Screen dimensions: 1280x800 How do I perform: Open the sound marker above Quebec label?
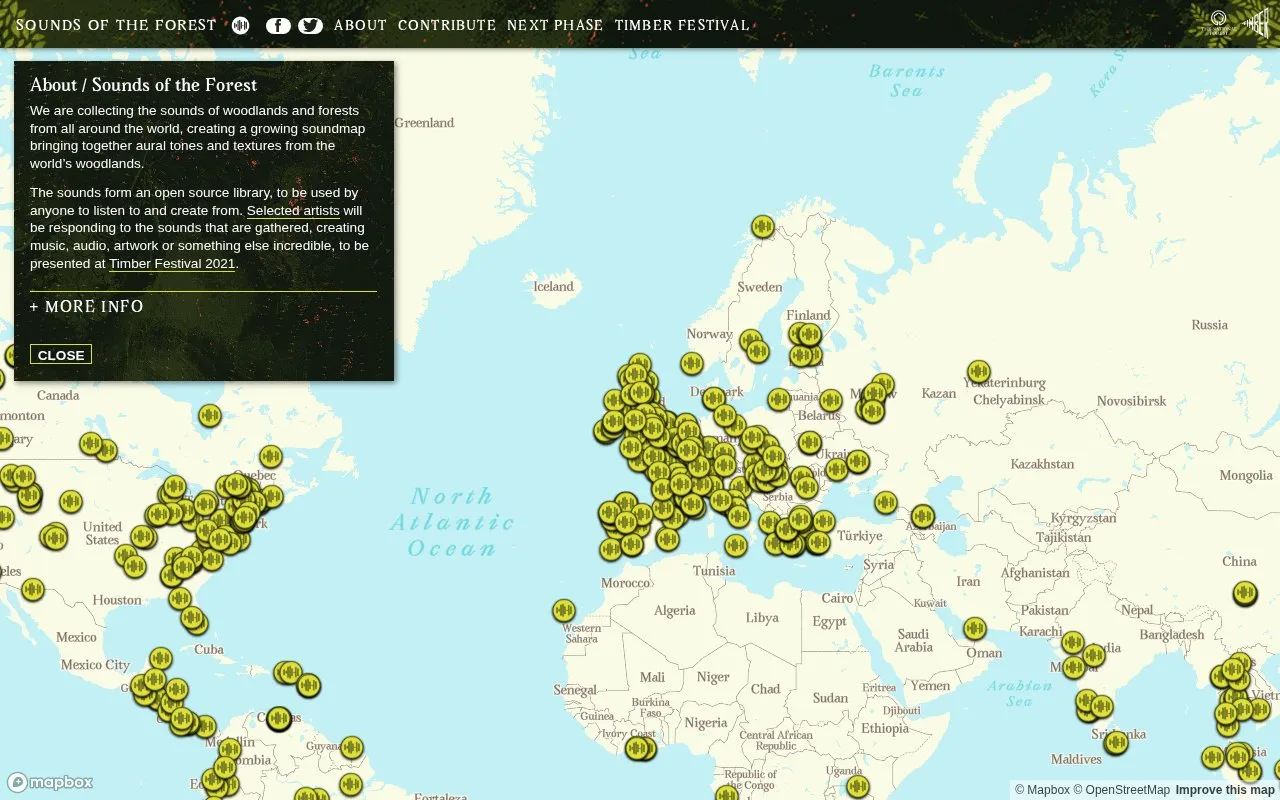click(270, 457)
